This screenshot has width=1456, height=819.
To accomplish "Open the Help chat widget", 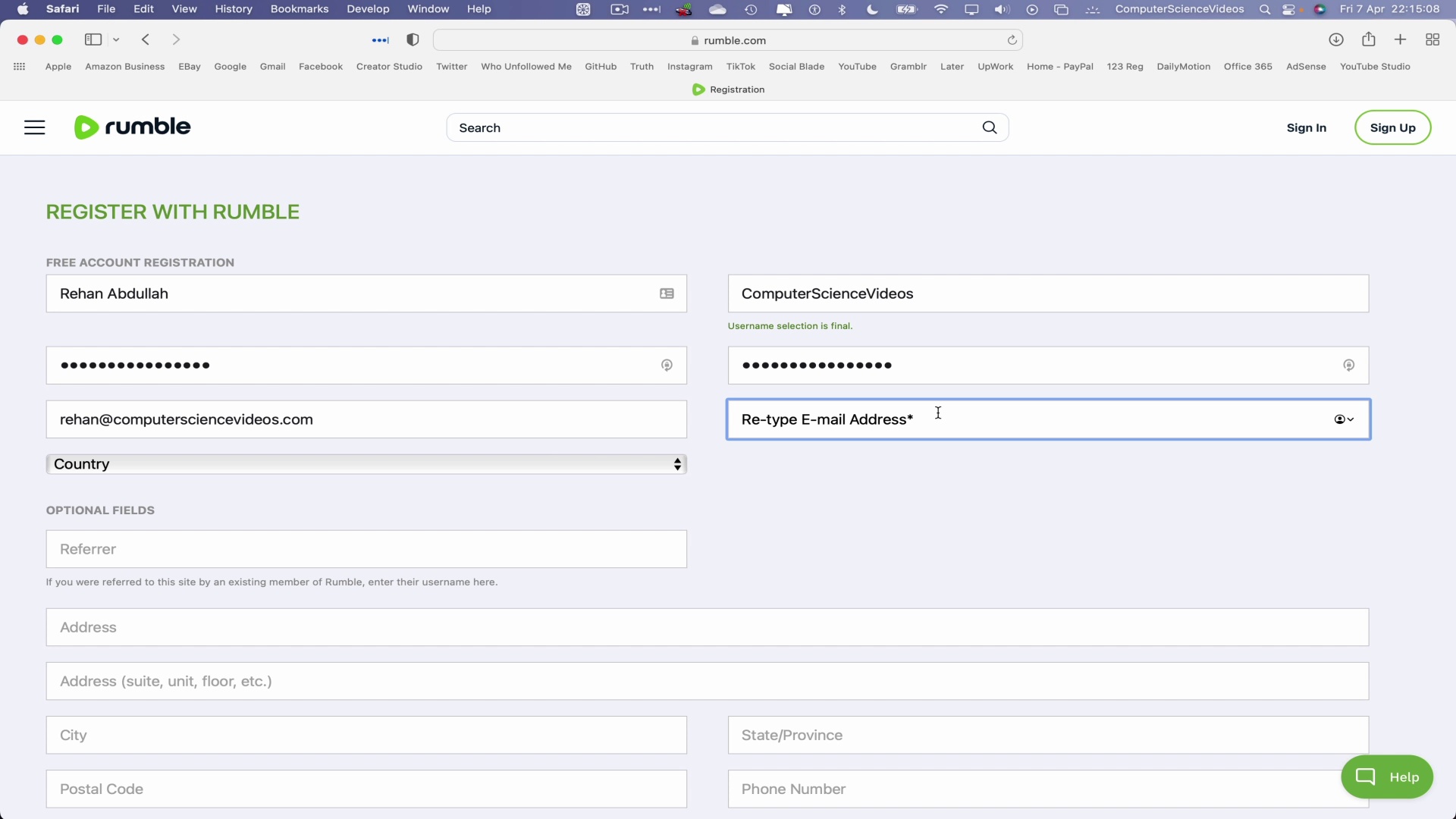I will click(1387, 777).
